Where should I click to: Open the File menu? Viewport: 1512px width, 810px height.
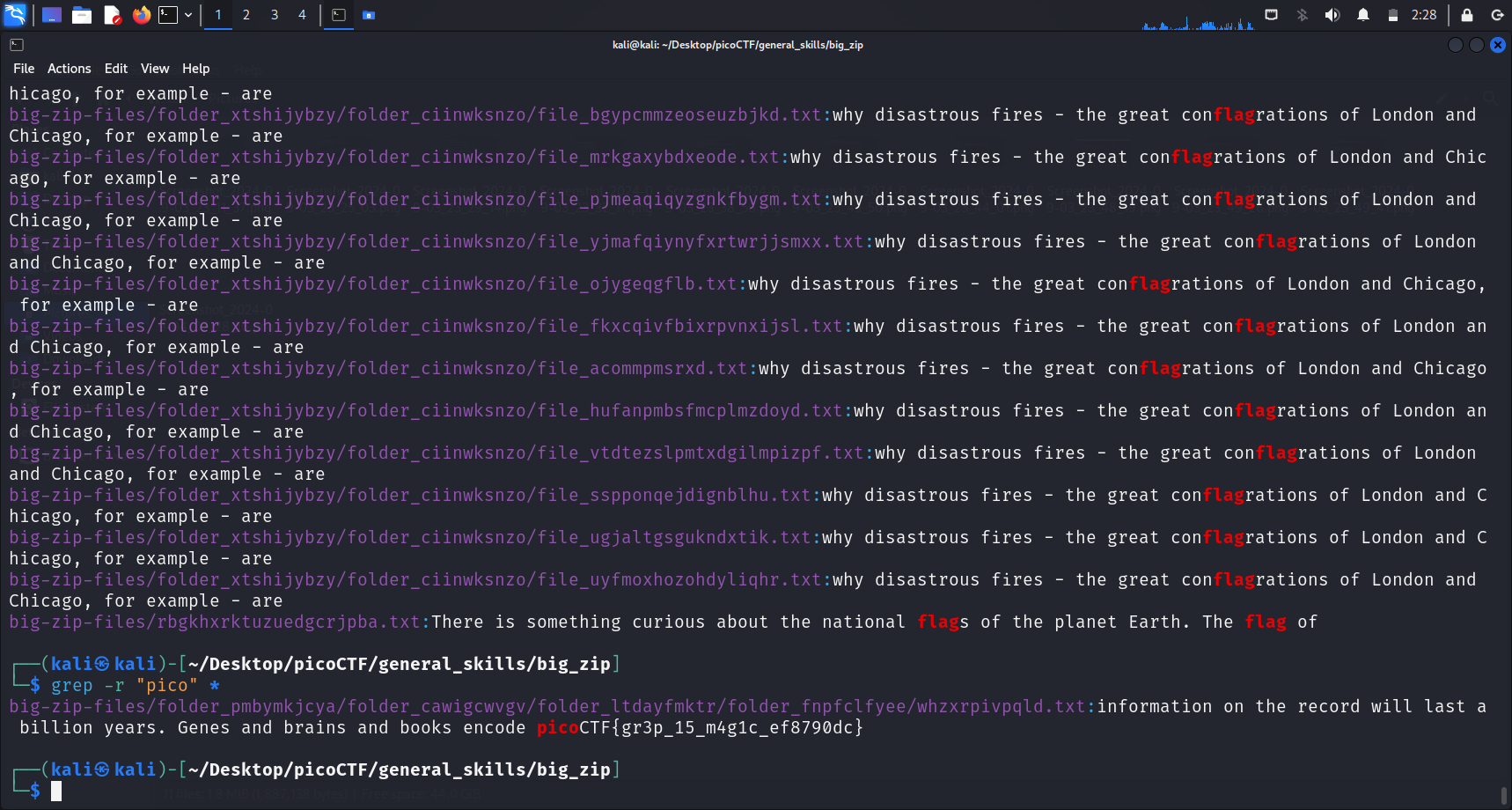point(24,69)
